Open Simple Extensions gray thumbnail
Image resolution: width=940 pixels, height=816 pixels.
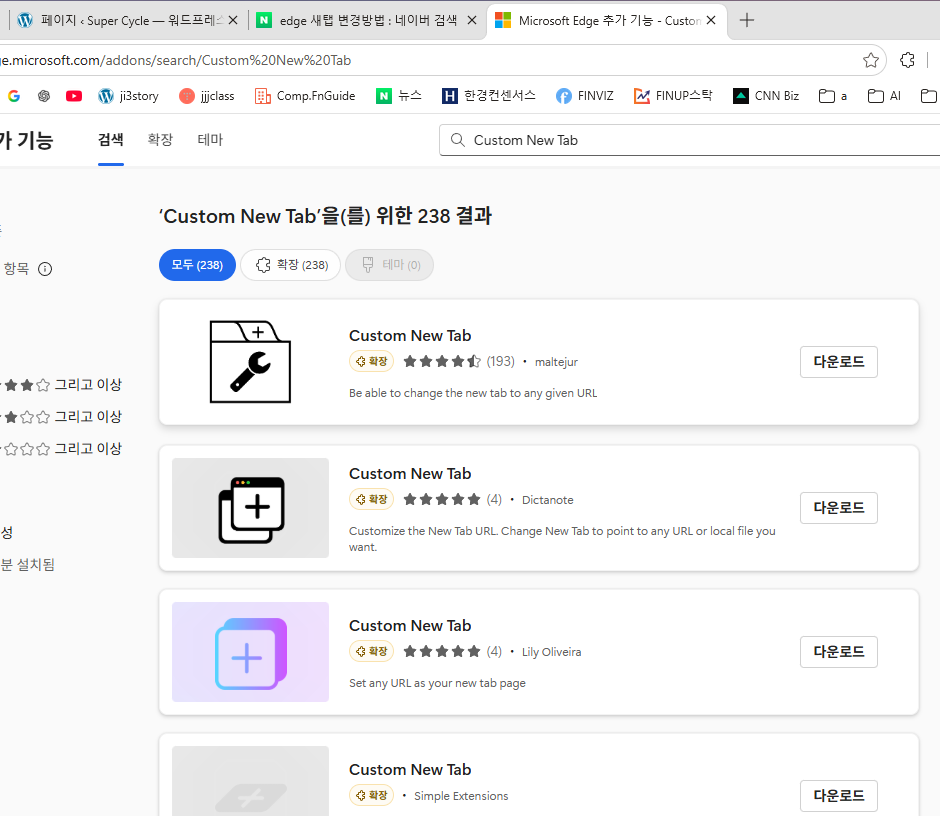click(x=251, y=781)
